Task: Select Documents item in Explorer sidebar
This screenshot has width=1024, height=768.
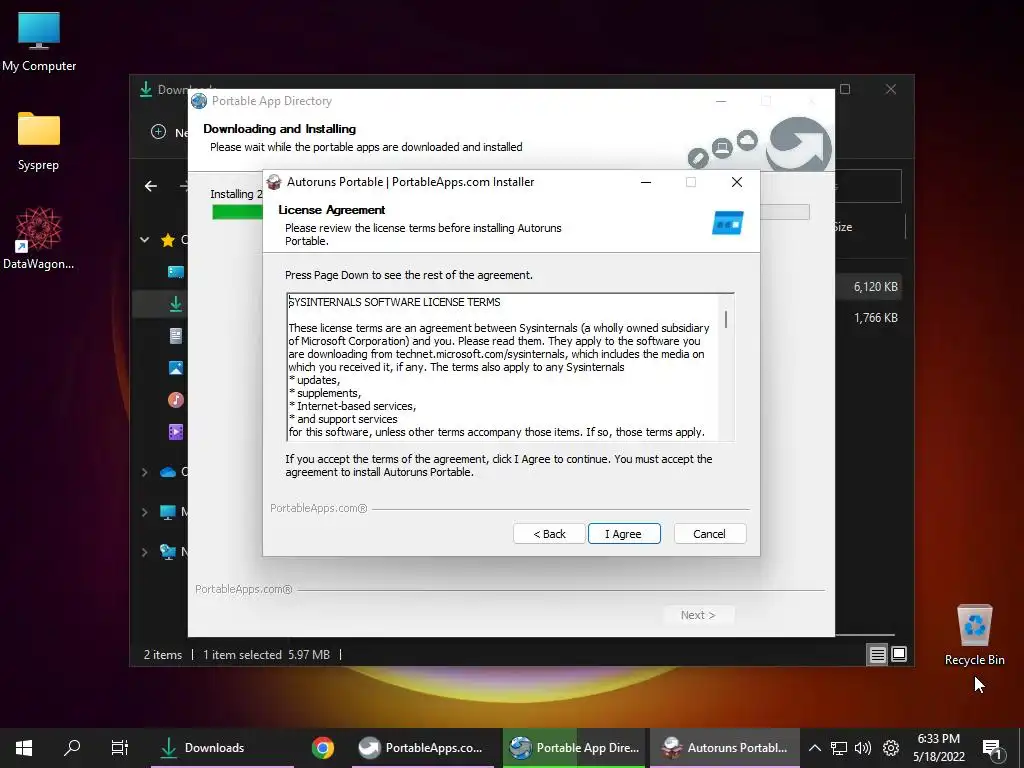Action: pos(176,336)
